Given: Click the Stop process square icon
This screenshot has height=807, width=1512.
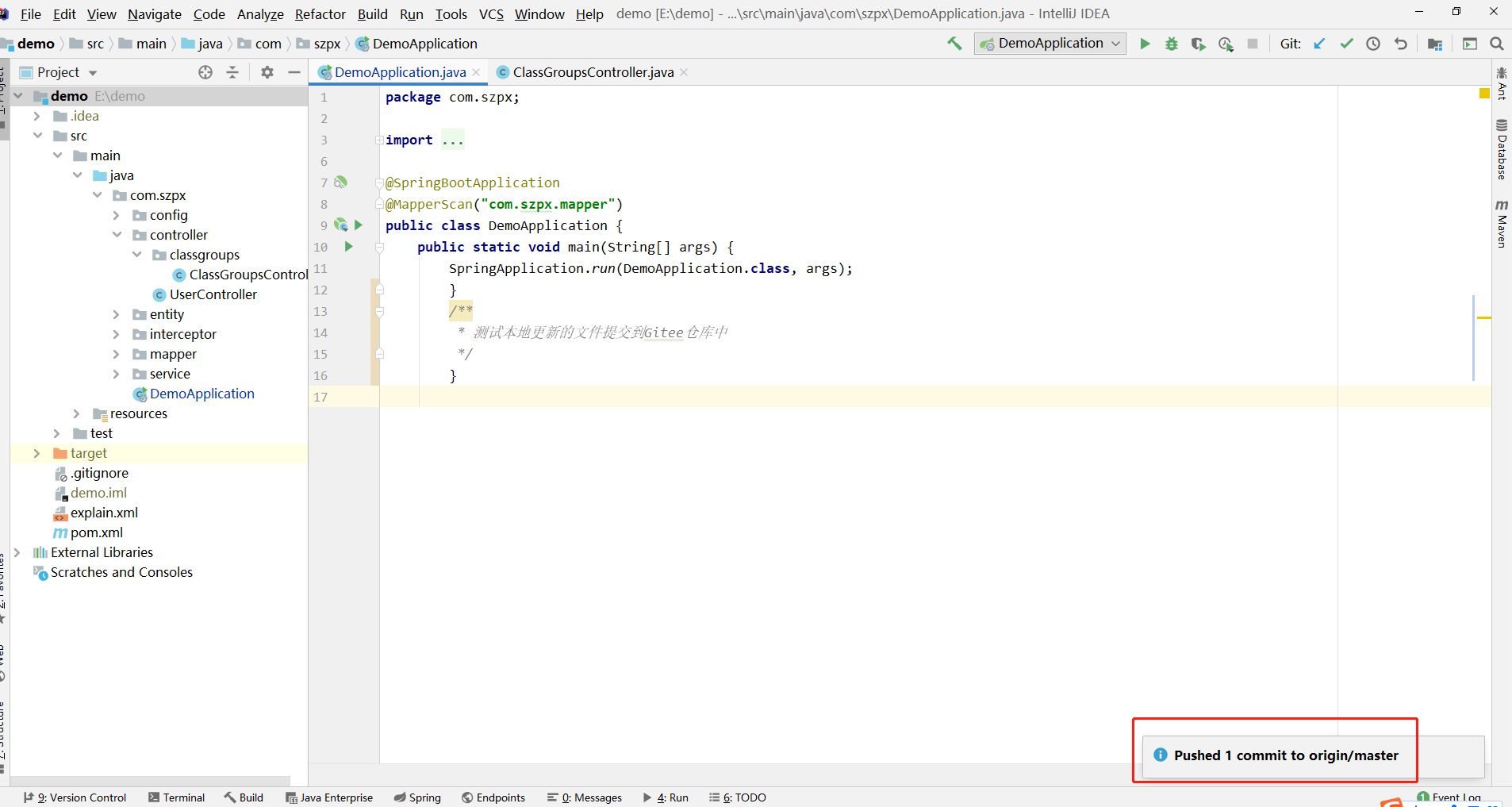Looking at the screenshot, I should click(x=1253, y=44).
